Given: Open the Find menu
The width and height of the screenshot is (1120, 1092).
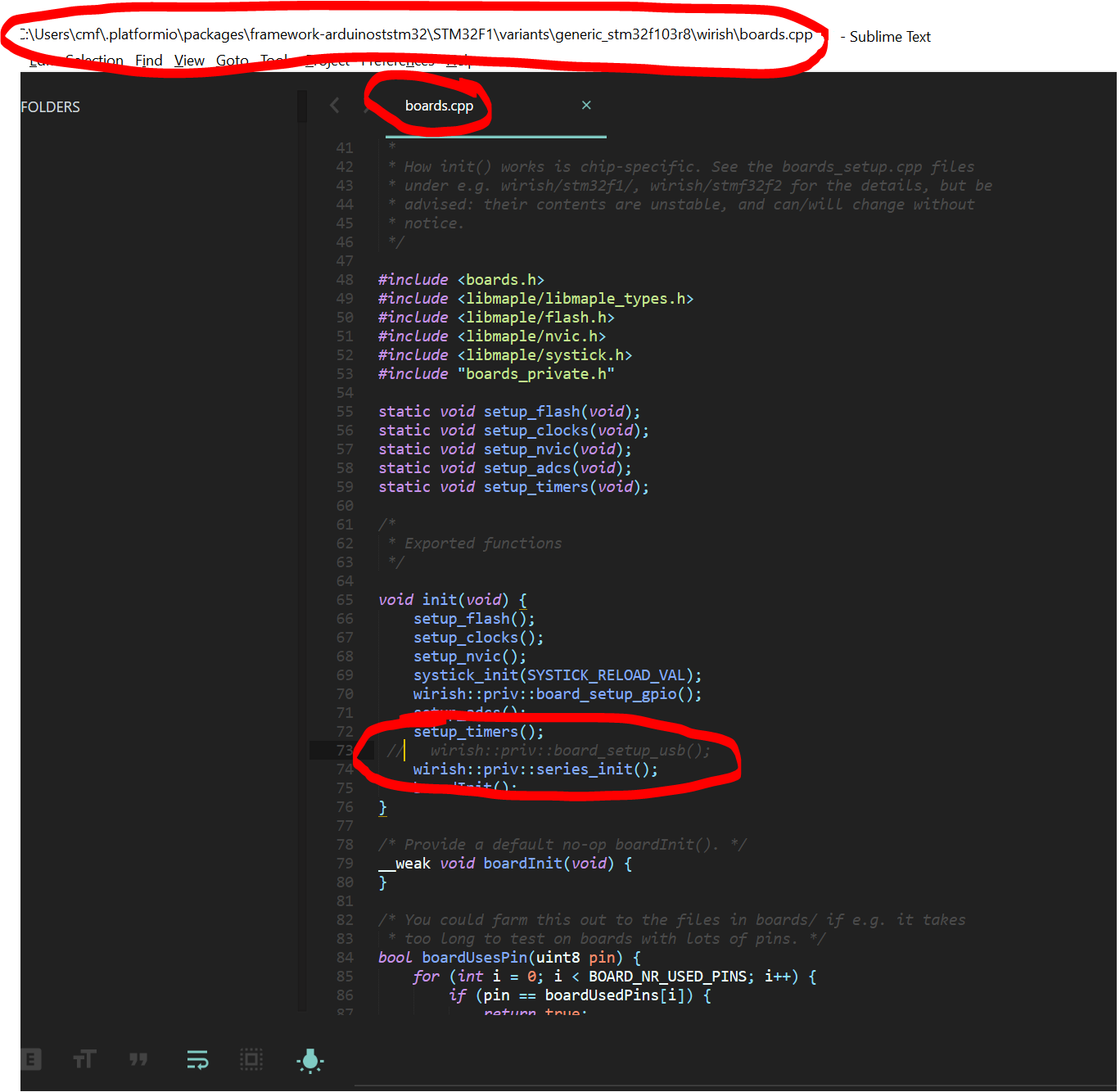Looking at the screenshot, I should [148, 61].
